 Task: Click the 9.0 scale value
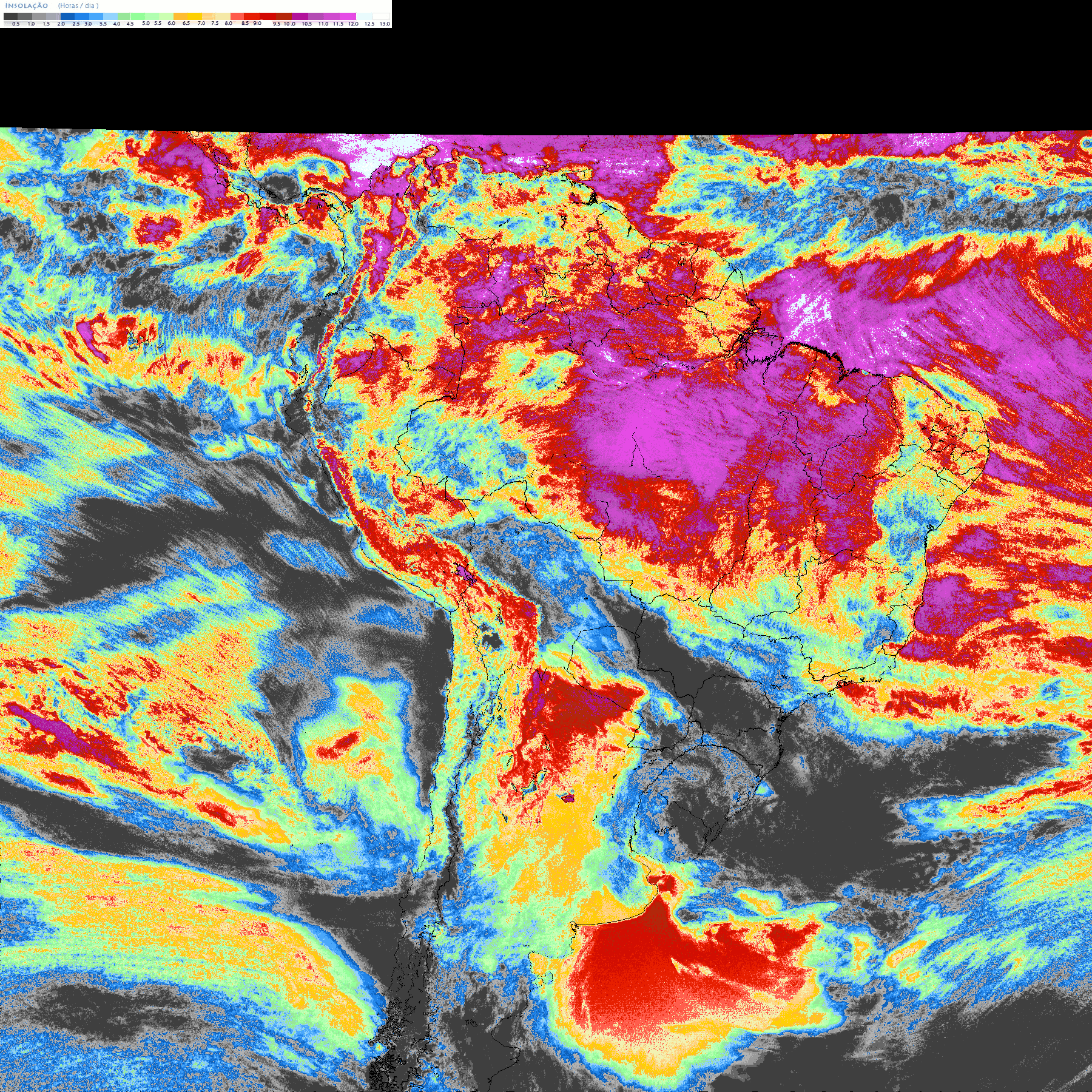(x=257, y=23)
